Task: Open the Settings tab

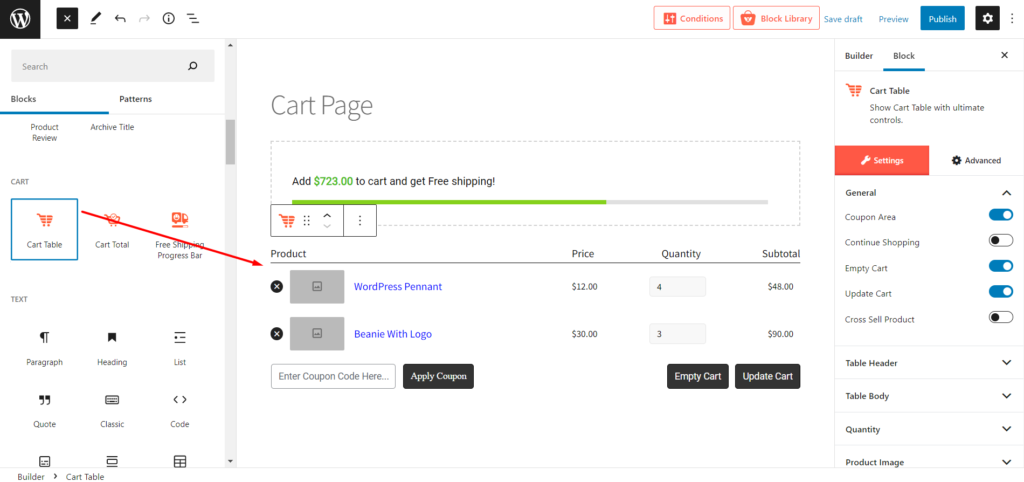Action: click(x=882, y=160)
